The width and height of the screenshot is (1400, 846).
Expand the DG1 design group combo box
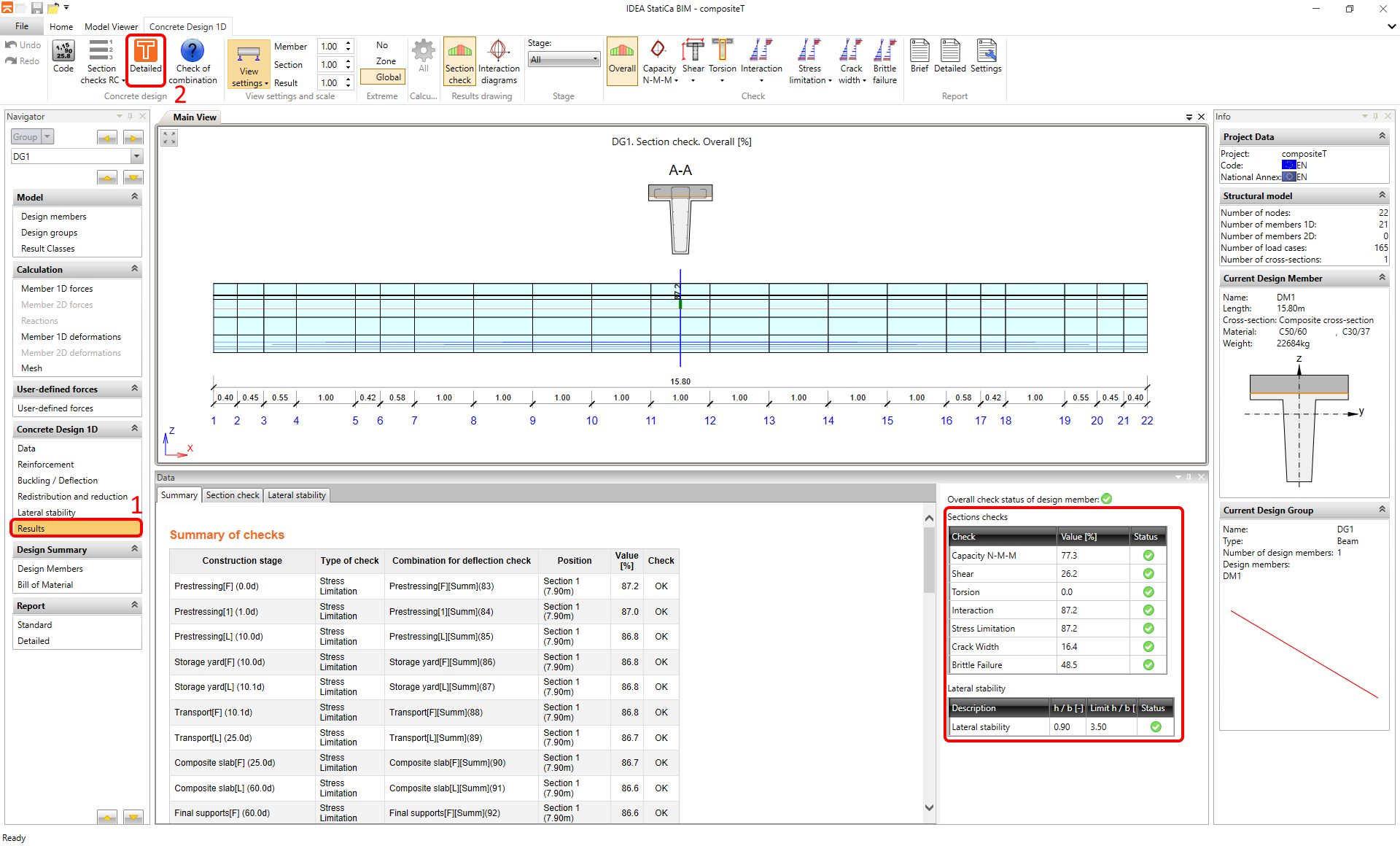pos(136,155)
